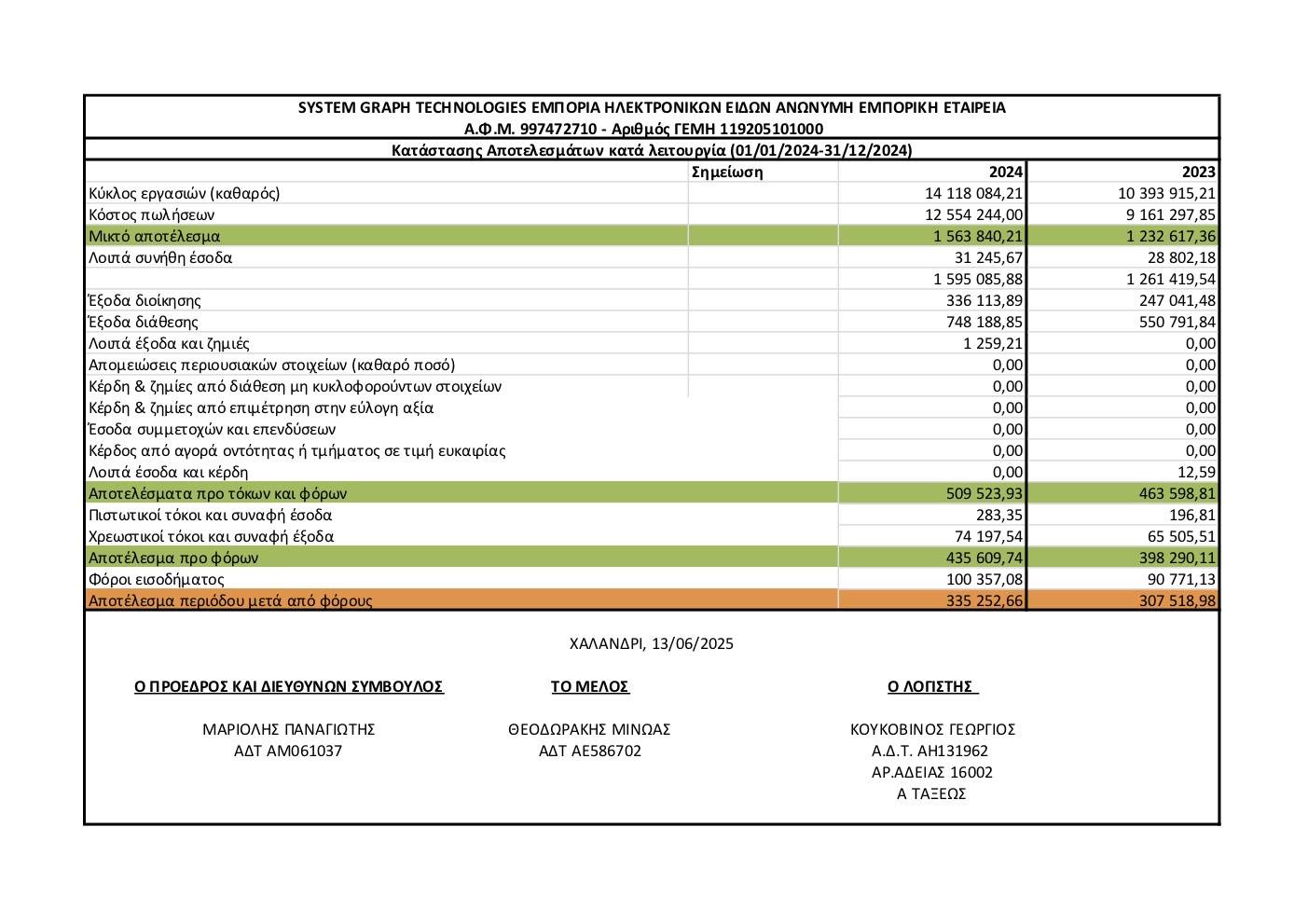The width and height of the screenshot is (1308, 924).
Task: Click the Κόστος πωλήσεων row label
Action: pos(152,214)
